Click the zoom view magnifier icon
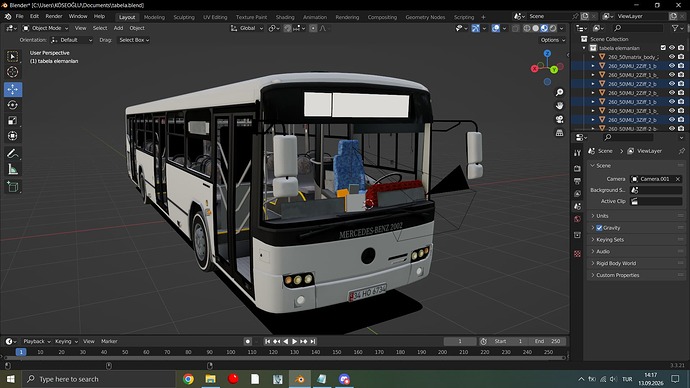 click(559, 92)
